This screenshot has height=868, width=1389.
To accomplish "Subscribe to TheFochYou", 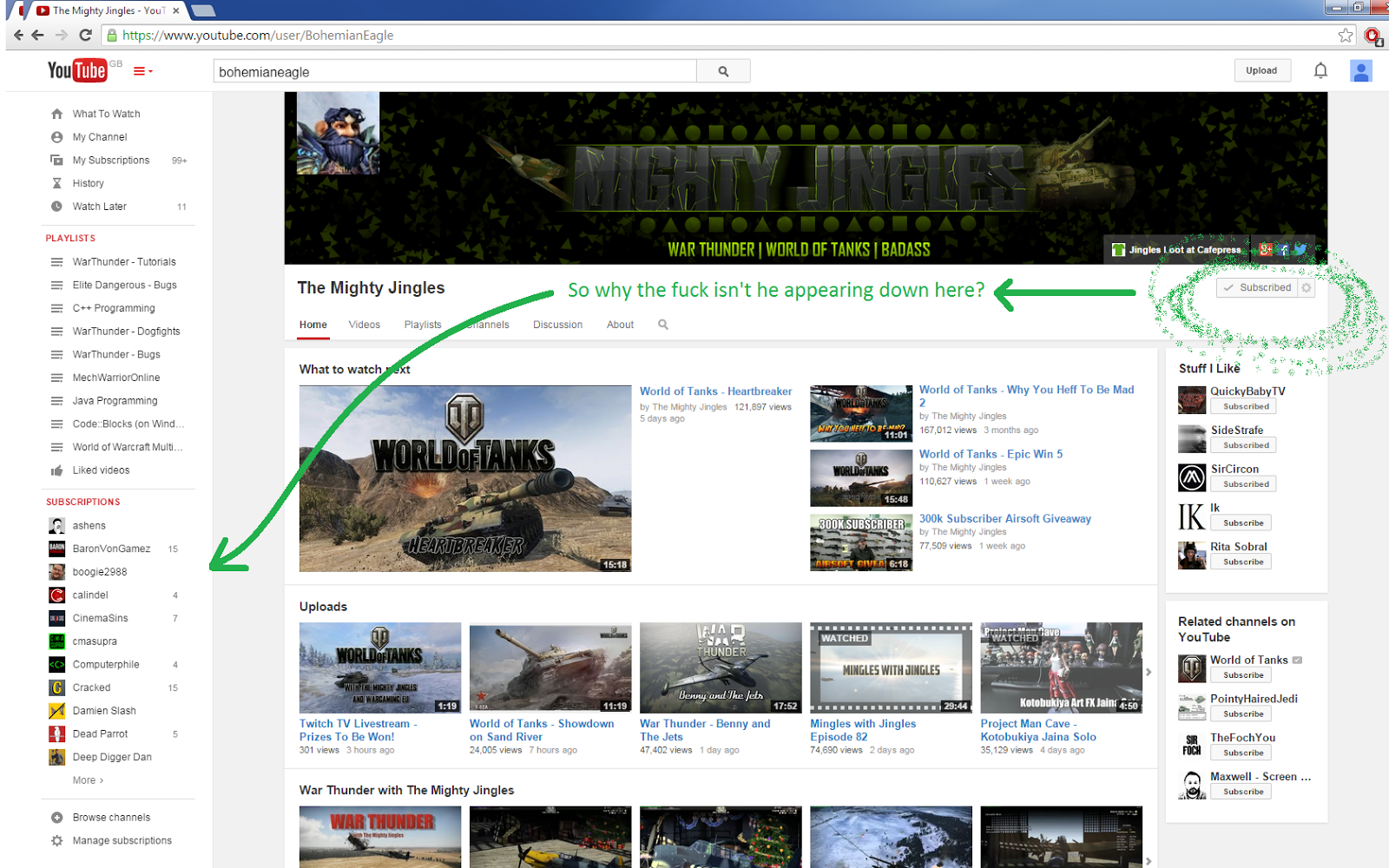I will [1243, 753].
